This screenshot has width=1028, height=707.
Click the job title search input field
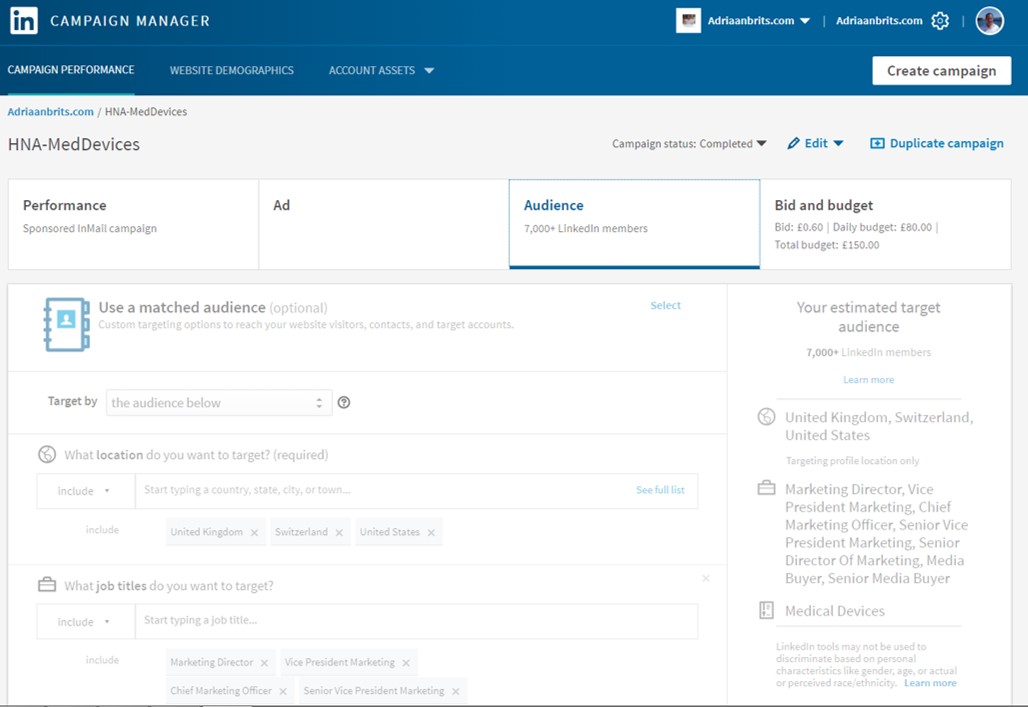pyautogui.click(x=416, y=621)
